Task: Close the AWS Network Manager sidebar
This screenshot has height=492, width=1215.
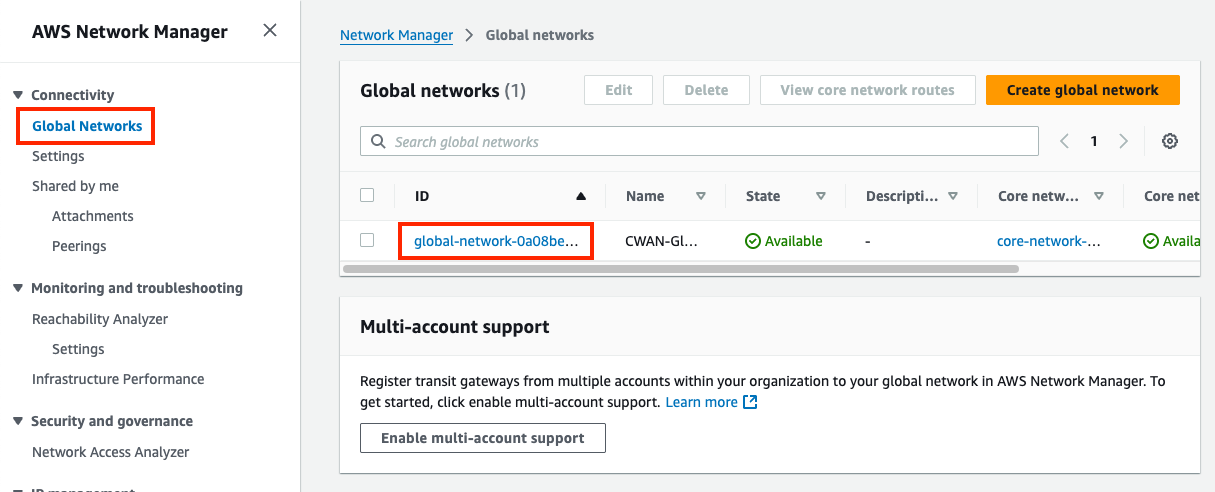Action: click(x=270, y=31)
